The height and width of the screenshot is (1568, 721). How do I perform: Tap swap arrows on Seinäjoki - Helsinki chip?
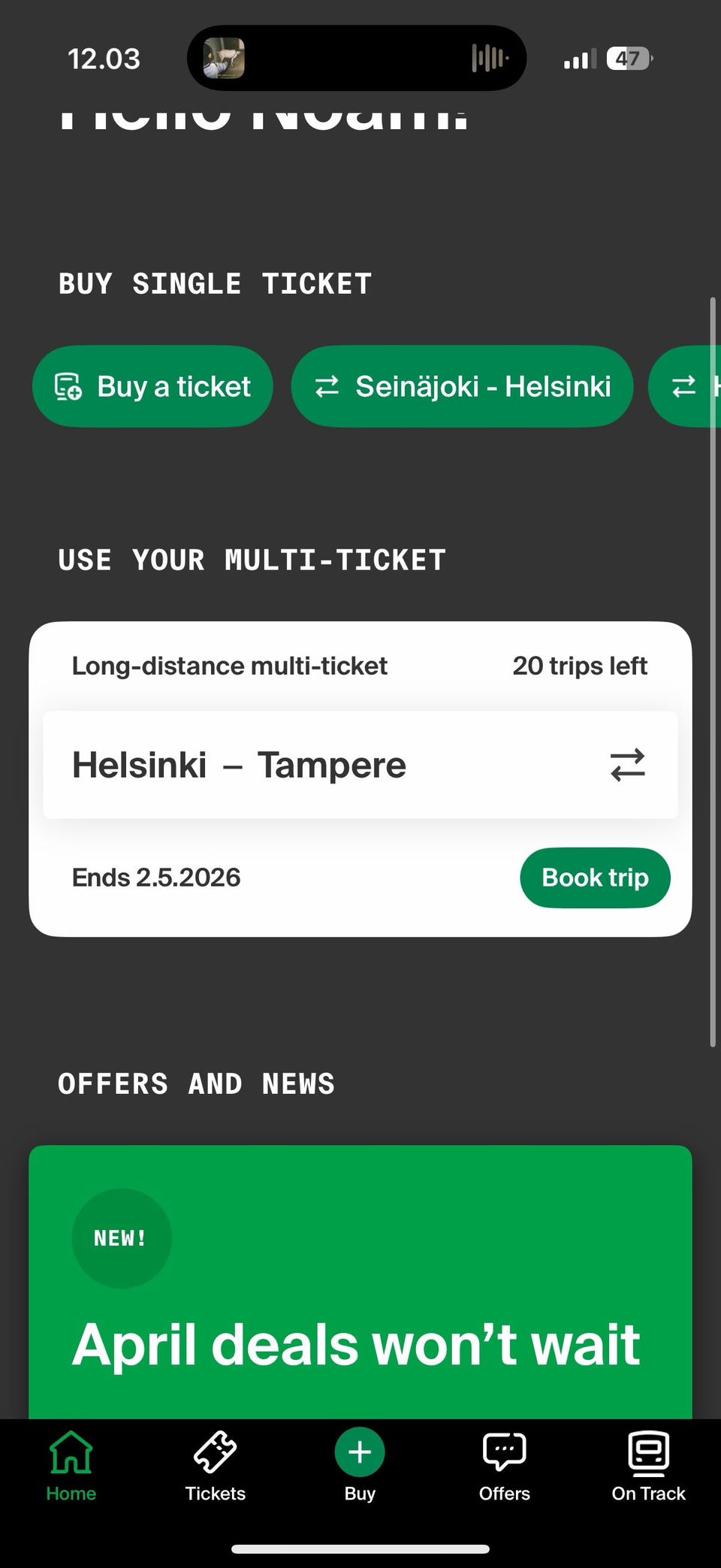click(327, 387)
